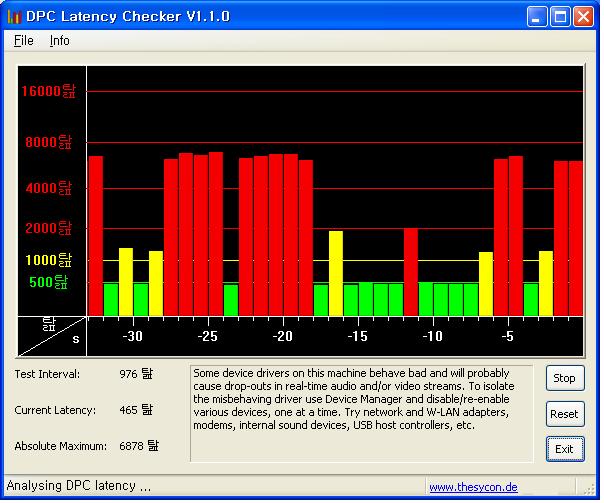The height and width of the screenshot is (503, 604).
Task: Click the resize grip in status bar
Action: pos(589,489)
